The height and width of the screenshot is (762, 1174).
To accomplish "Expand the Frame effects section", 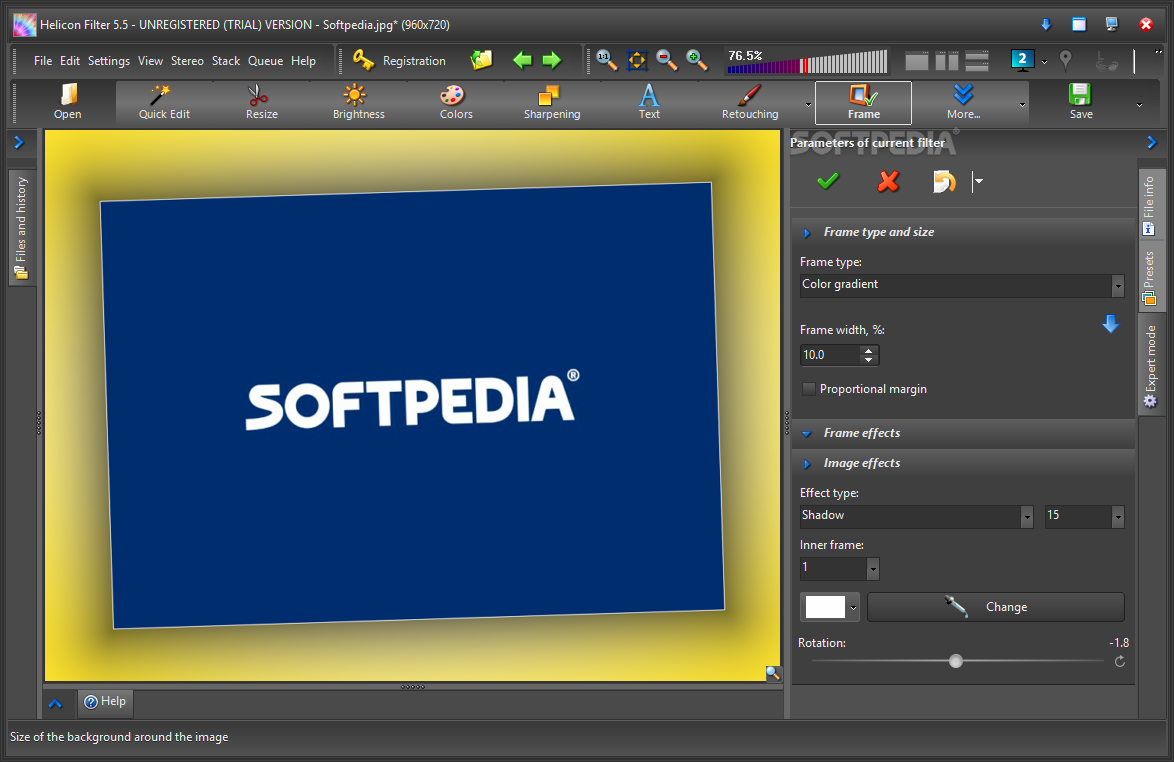I will pyautogui.click(x=861, y=433).
